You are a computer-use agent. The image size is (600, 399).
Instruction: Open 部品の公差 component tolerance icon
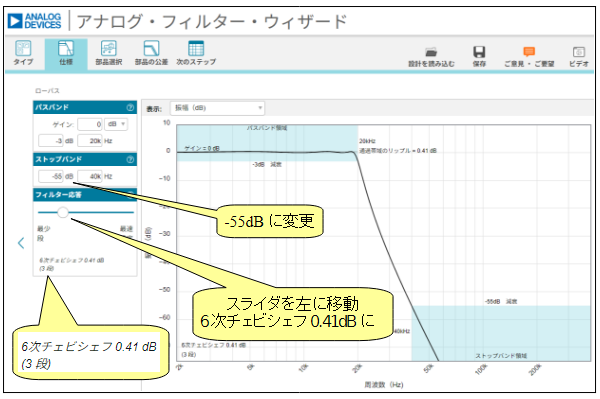(x=151, y=49)
